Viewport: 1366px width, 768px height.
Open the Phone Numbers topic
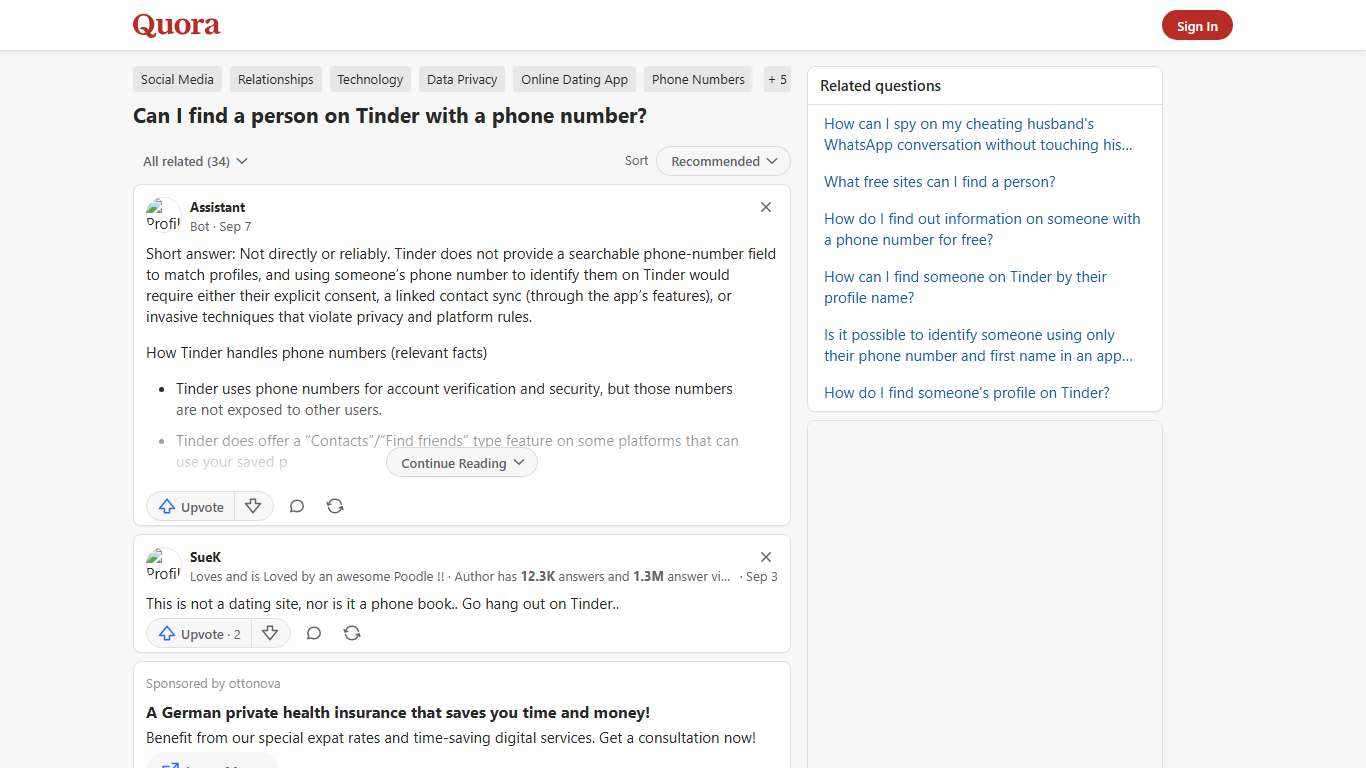(x=698, y=79)
